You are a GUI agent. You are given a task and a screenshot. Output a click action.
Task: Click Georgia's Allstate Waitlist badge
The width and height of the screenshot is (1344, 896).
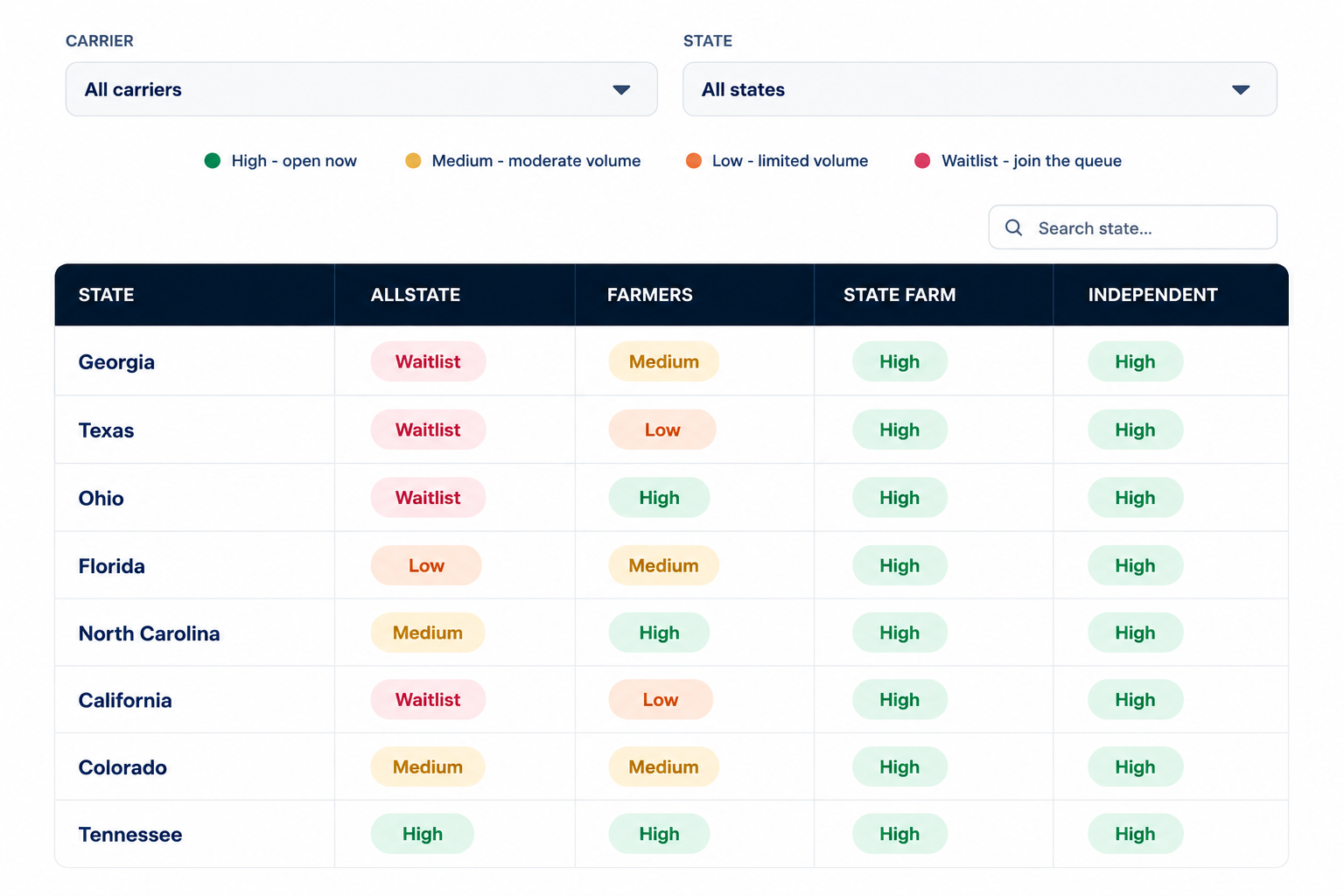[x=428, y=361]
